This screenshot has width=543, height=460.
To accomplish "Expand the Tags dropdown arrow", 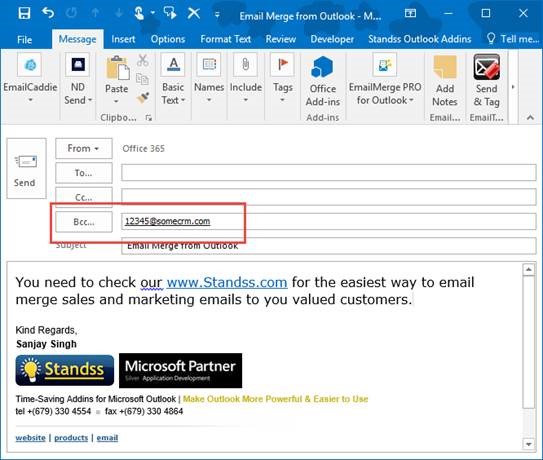I will click(283, 100).
